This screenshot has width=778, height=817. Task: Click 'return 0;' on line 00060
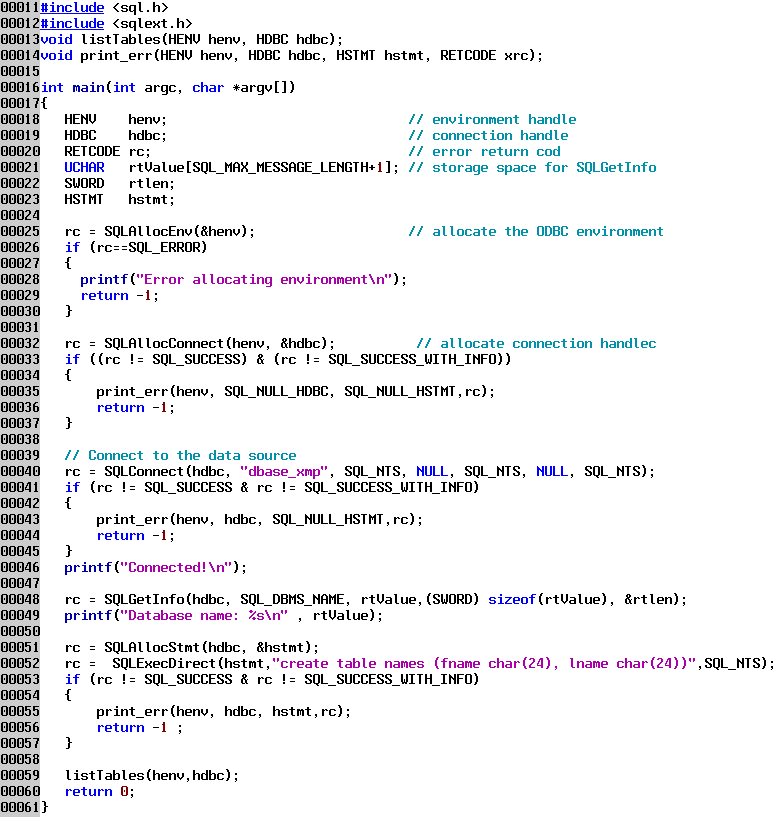100,793
